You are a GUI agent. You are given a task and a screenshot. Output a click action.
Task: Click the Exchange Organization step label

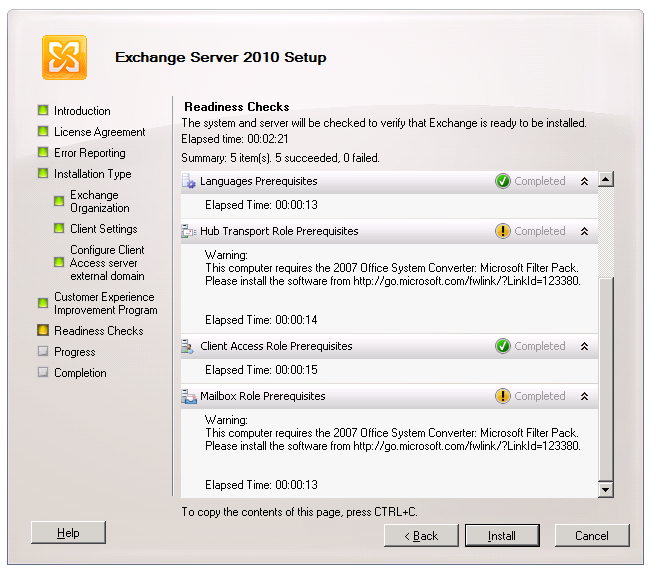tap(100, 201)
